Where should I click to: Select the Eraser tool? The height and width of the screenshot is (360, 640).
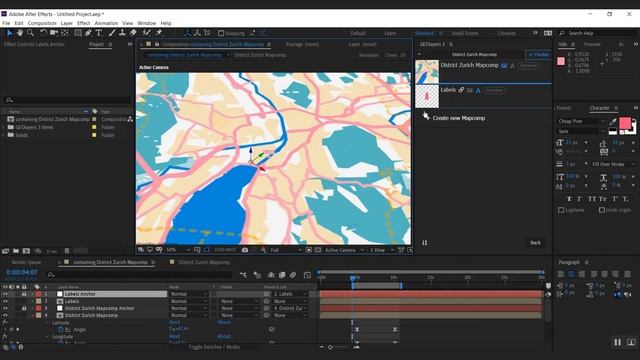133,33
